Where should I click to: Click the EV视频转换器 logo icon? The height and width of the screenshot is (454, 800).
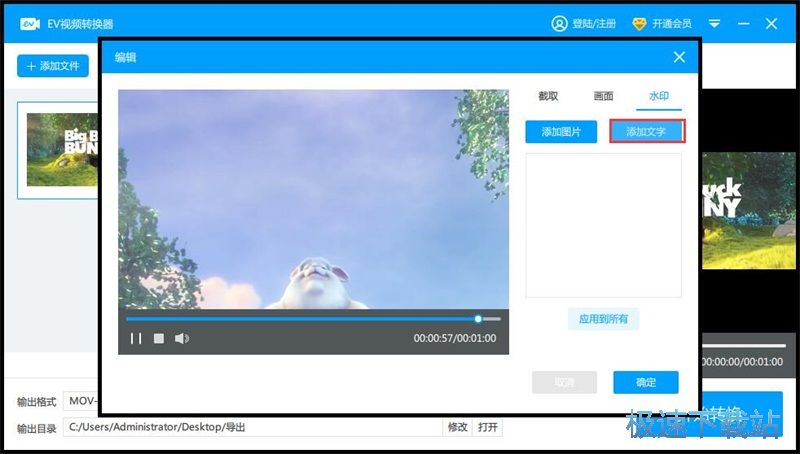point(30,23)
